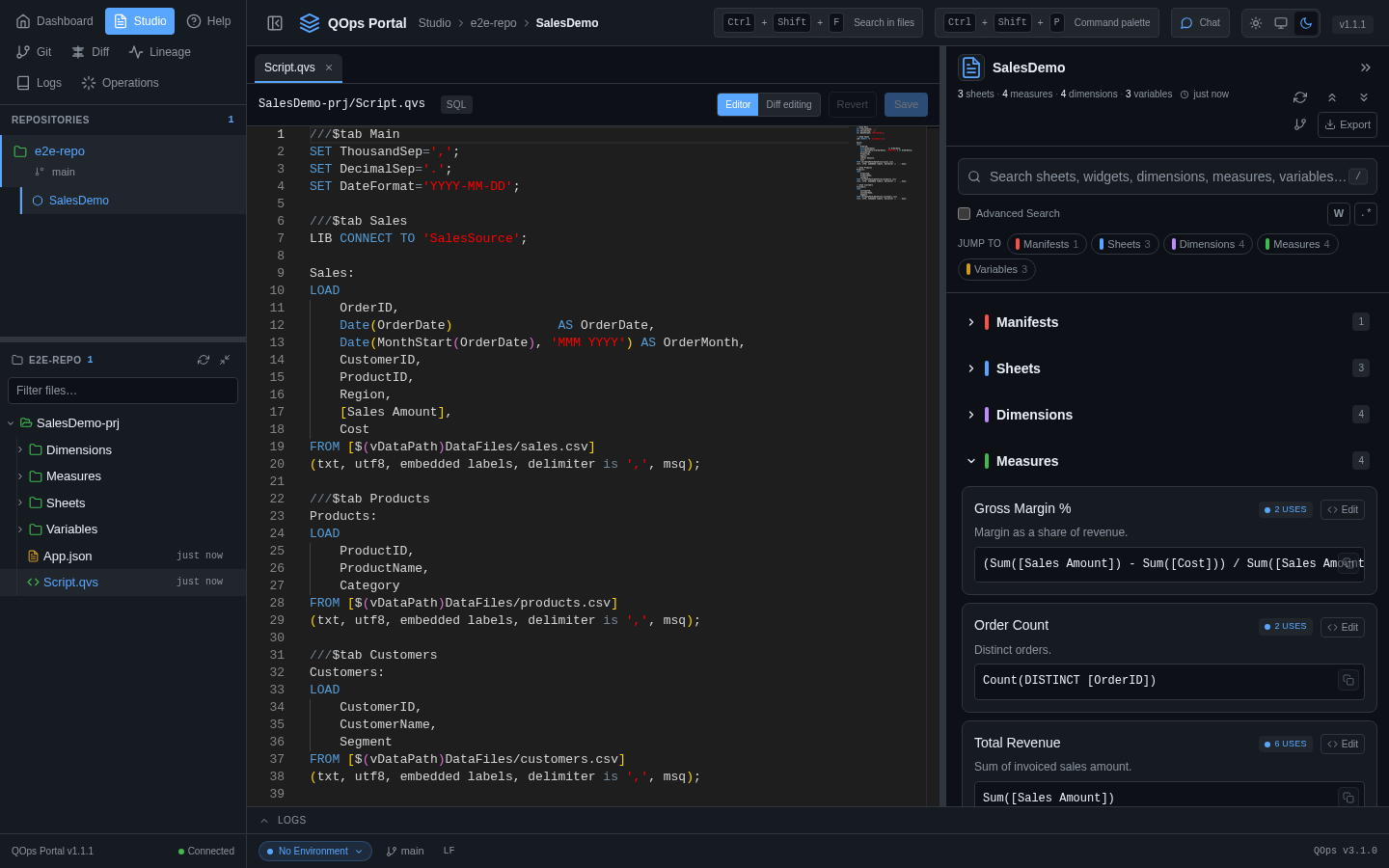This screenshot has height=868, width=1389.
Task: Select the dark theme moon icon
Action: click(x=1306, y=23)
